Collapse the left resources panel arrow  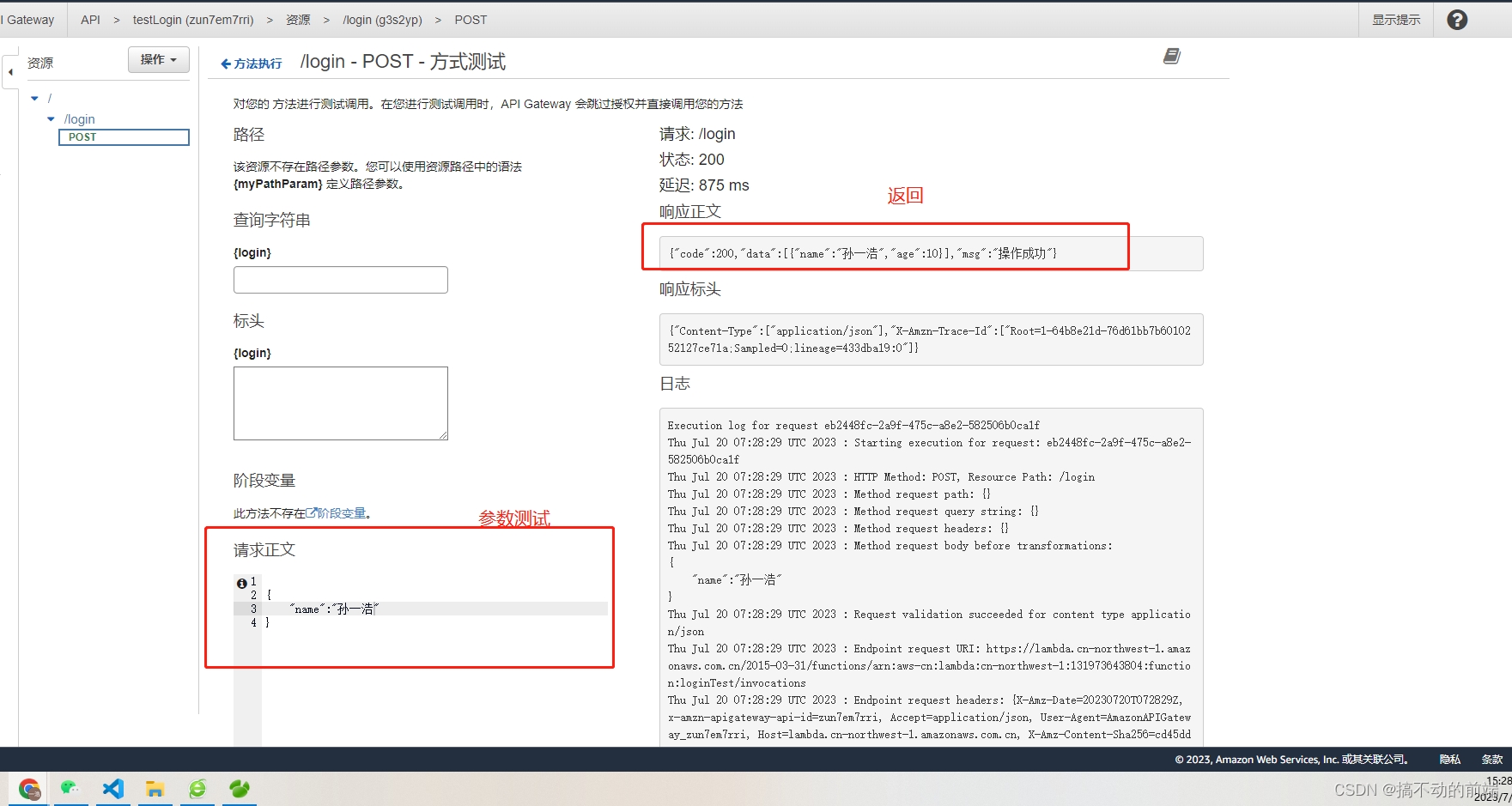pyautogui.click(x=10, y=72)
